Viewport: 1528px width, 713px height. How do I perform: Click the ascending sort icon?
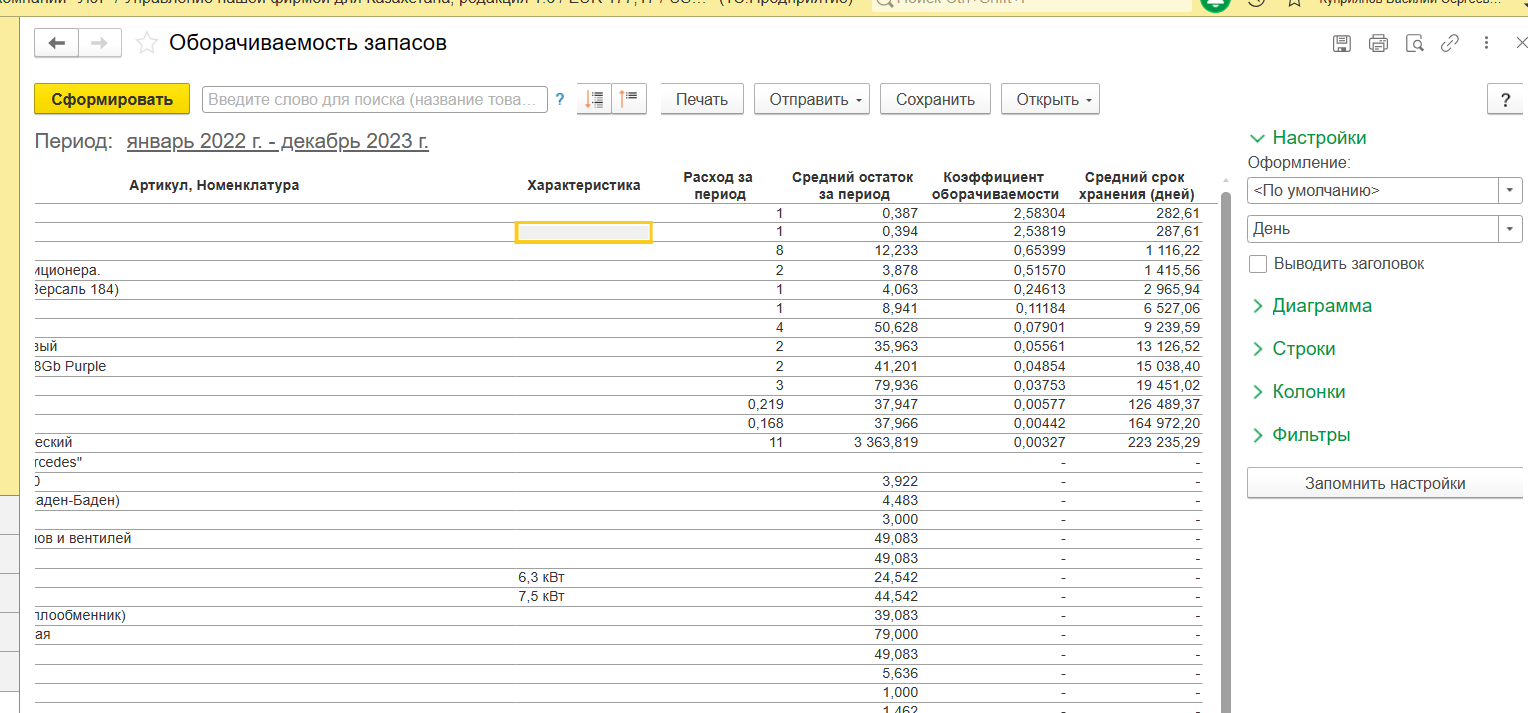[x=630, y=99]
